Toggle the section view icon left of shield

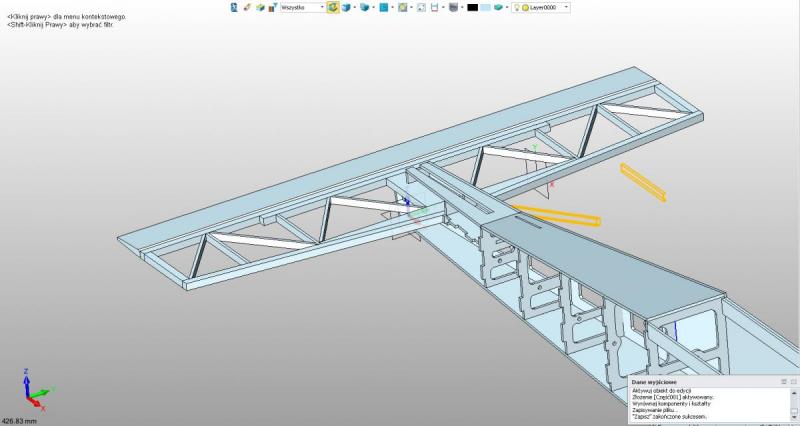coord(438,7)
